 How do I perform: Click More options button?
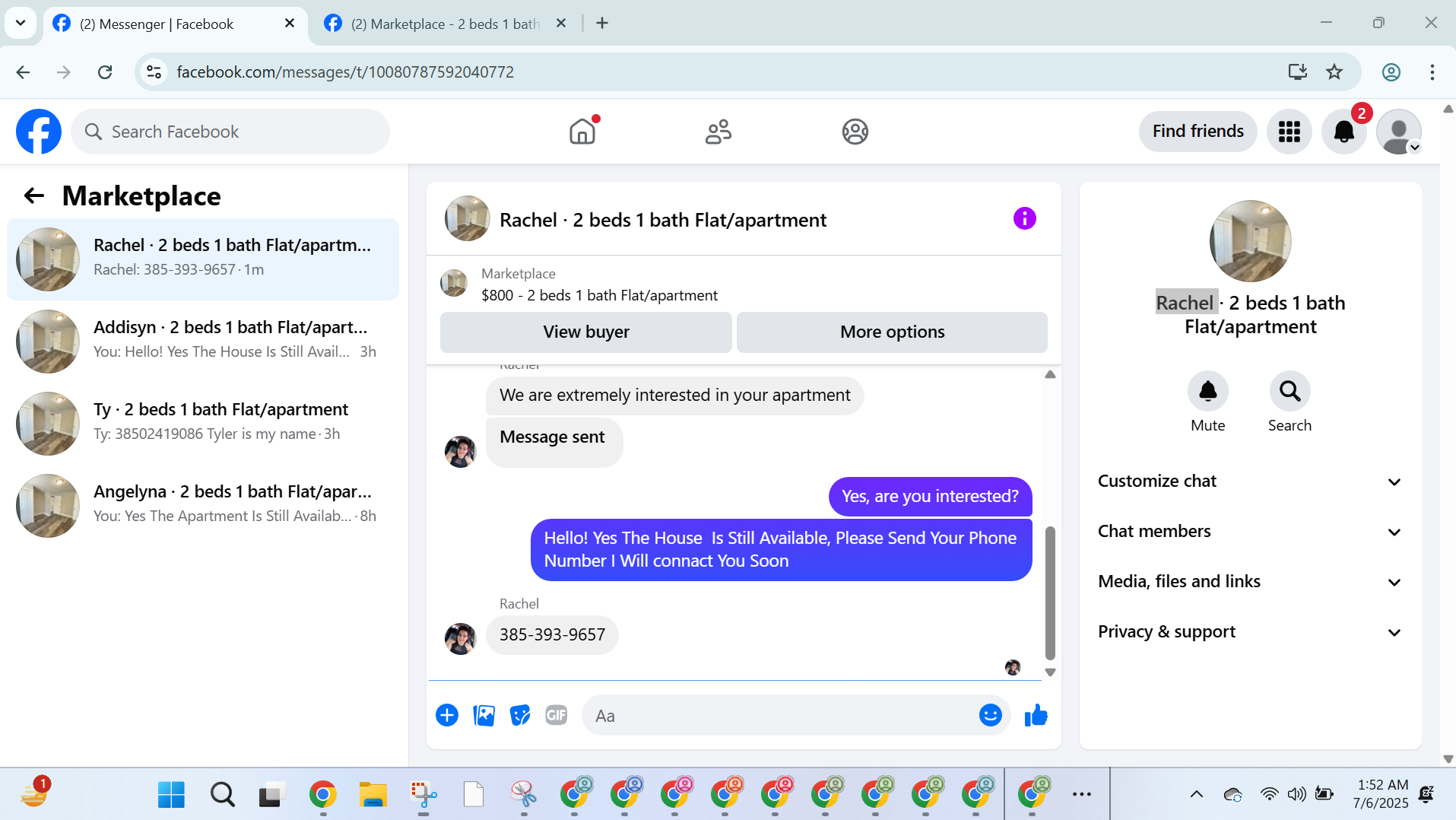pyautogui.click(x=892, y=332)
